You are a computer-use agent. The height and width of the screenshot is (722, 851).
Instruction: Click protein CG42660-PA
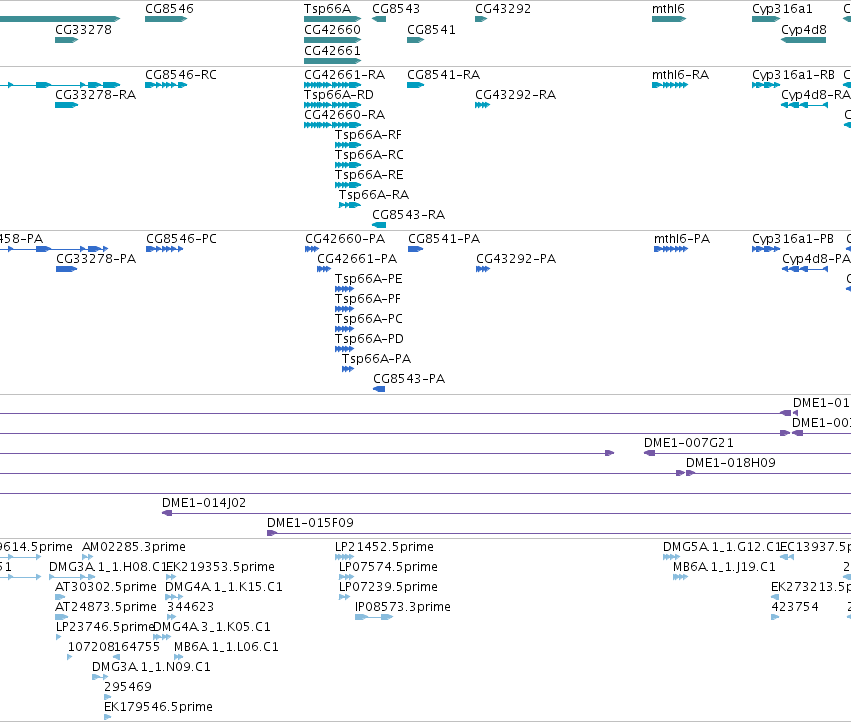(x=312, y=249)
